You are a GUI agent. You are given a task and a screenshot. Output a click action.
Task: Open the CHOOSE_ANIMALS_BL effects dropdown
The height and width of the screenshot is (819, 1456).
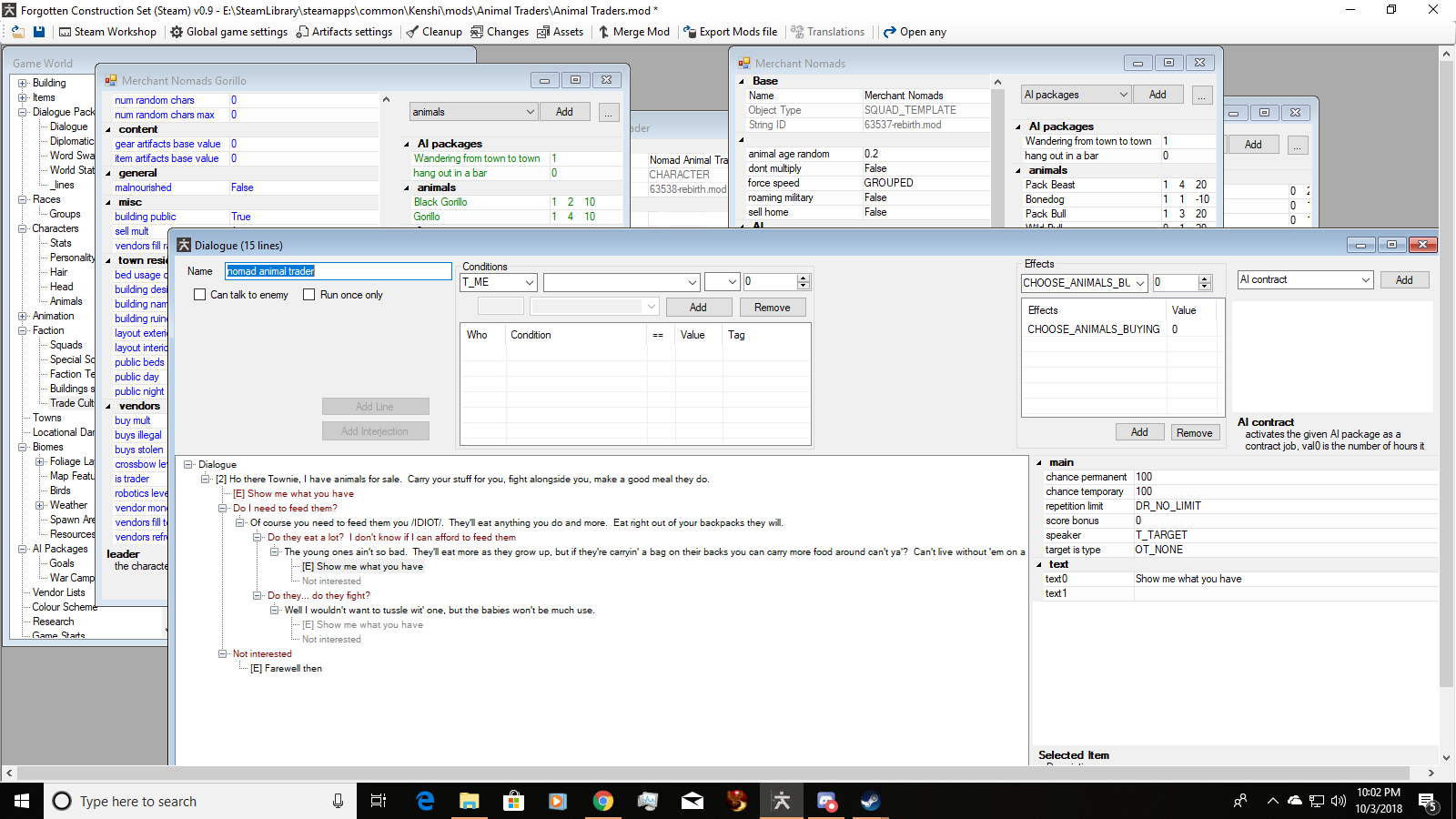(1084, 283)
